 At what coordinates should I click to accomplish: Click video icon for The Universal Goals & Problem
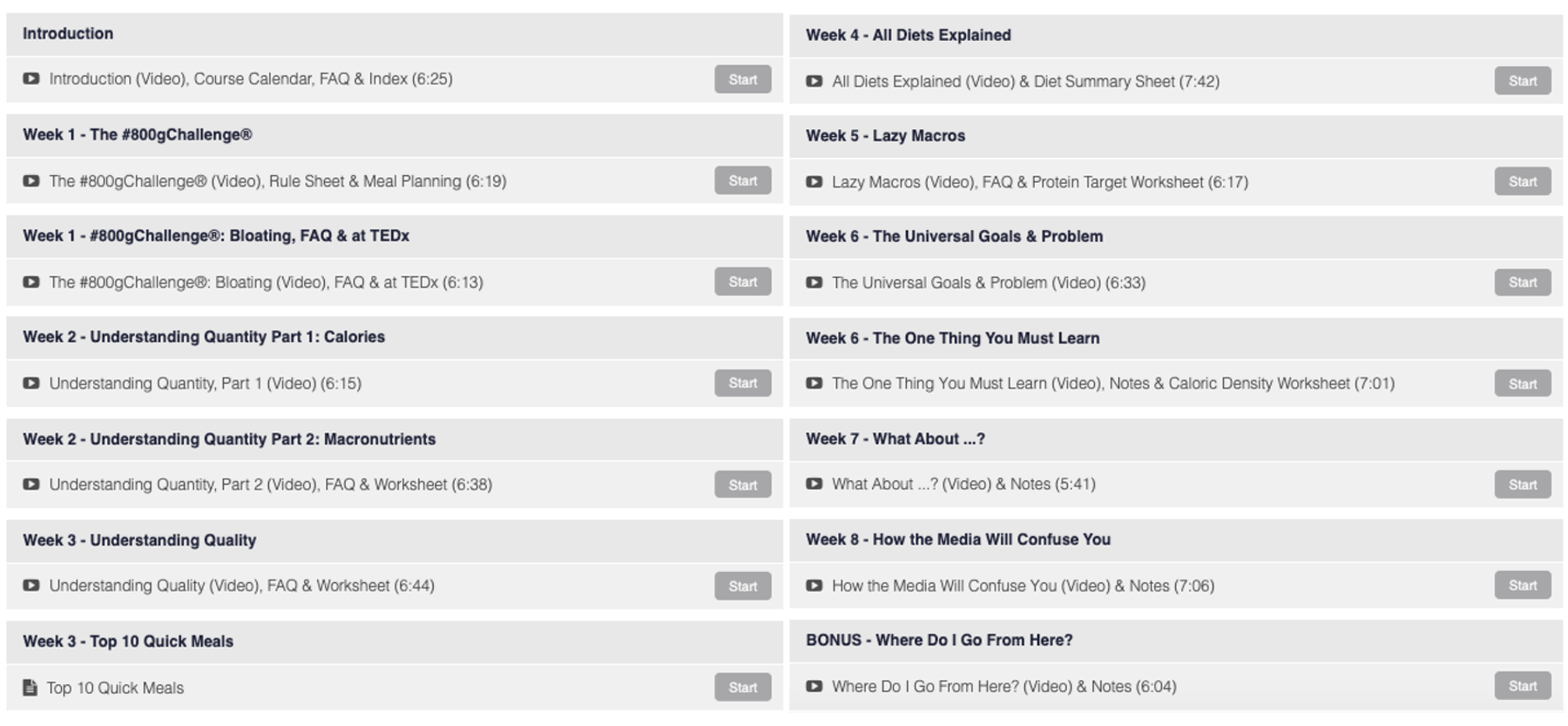click(814, 282)
